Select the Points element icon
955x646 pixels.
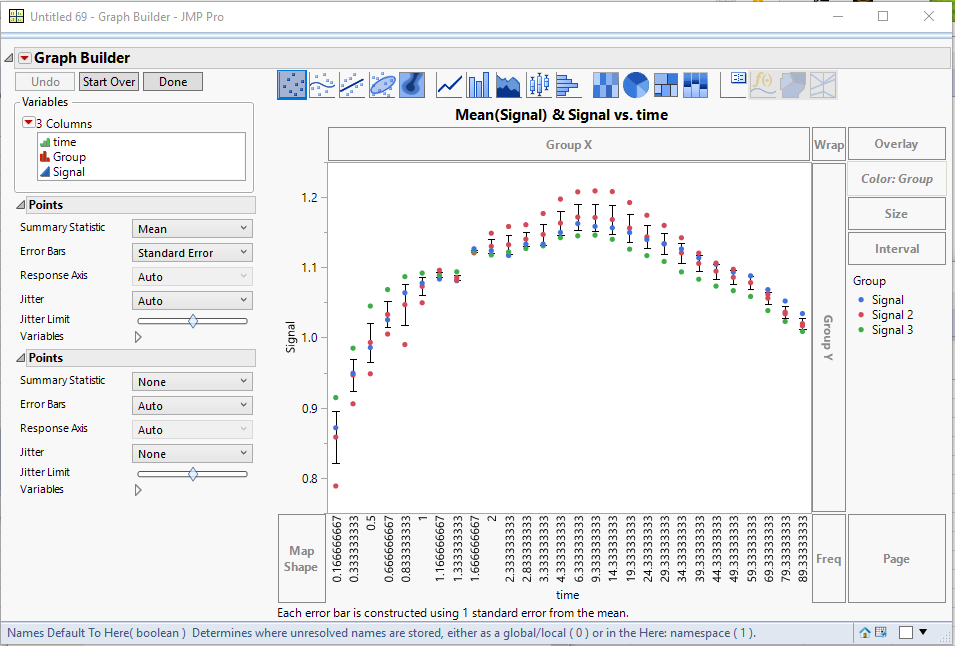[x=291, y=85]
